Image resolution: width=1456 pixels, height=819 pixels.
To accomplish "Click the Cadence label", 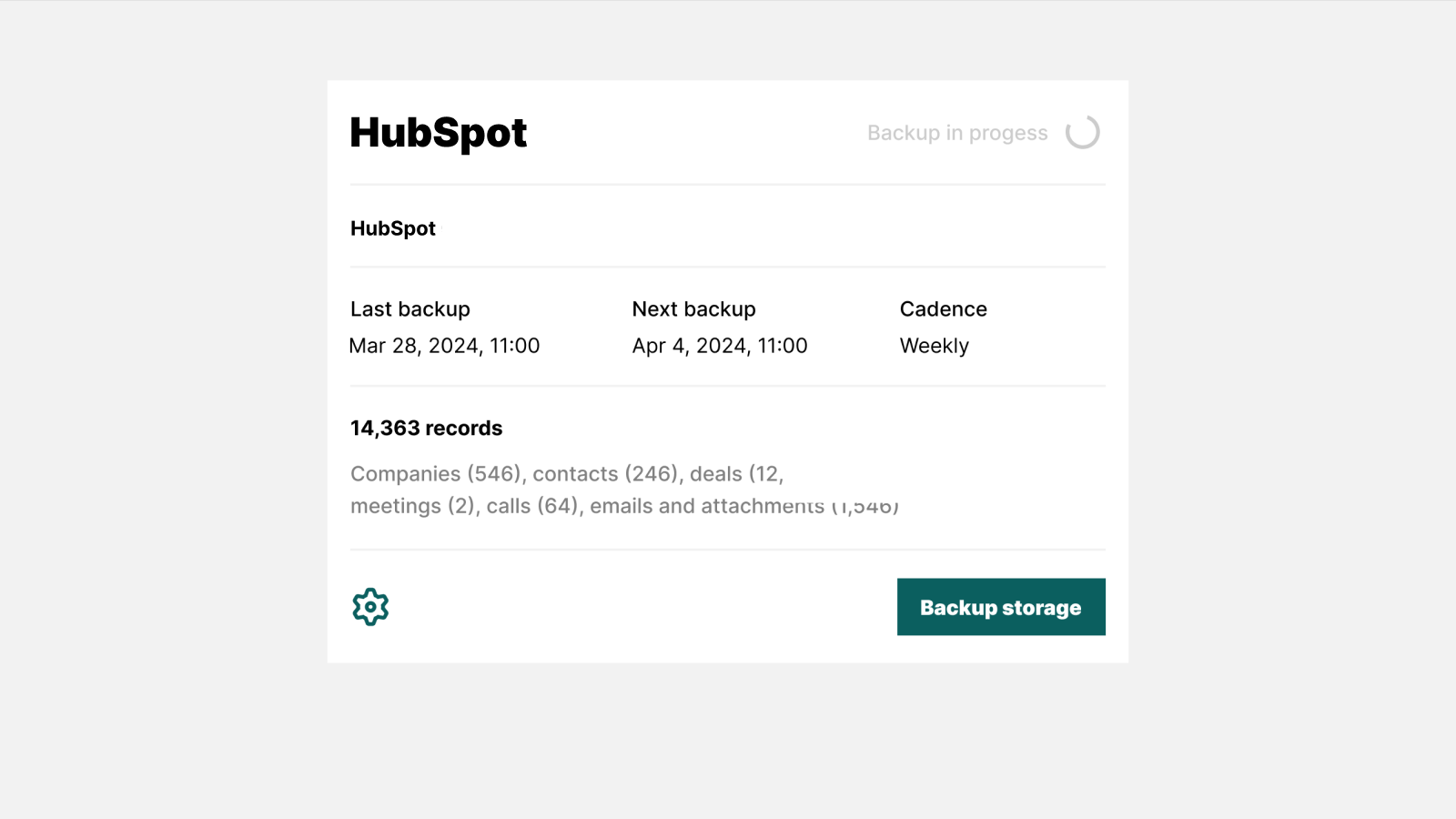I will [x=943, y=309].
